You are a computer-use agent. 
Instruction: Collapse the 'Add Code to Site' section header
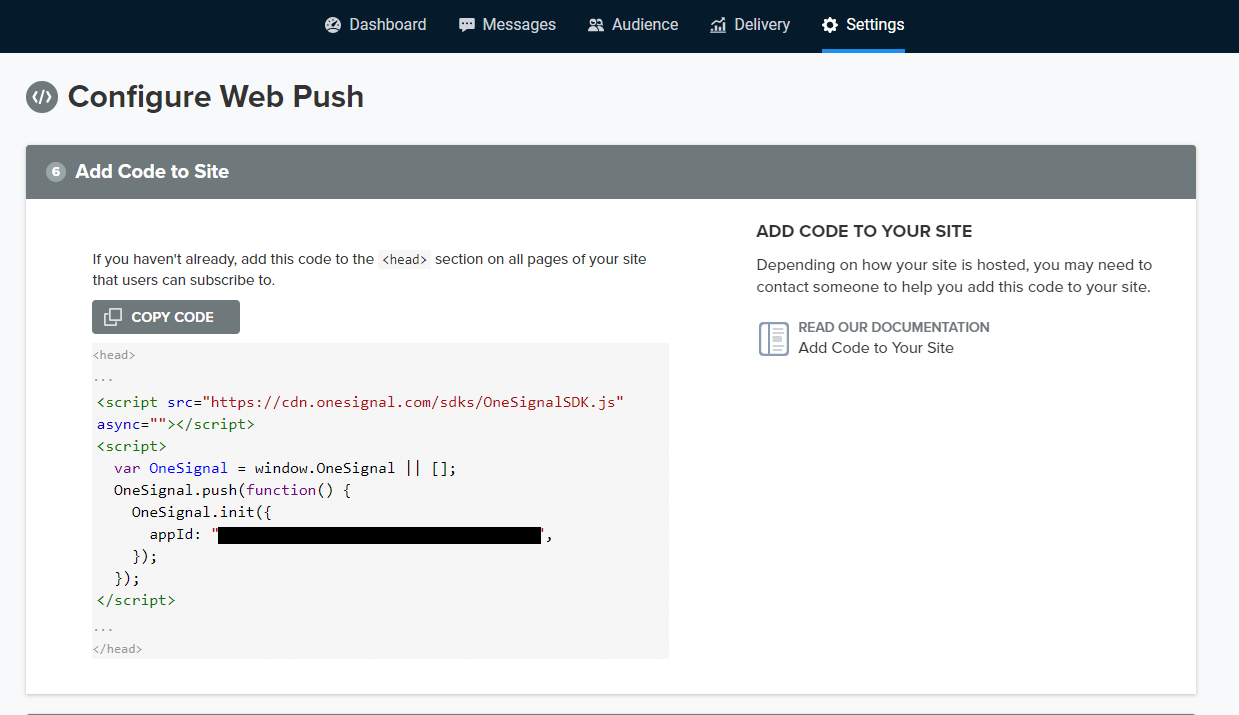click(x=610, y=172)
